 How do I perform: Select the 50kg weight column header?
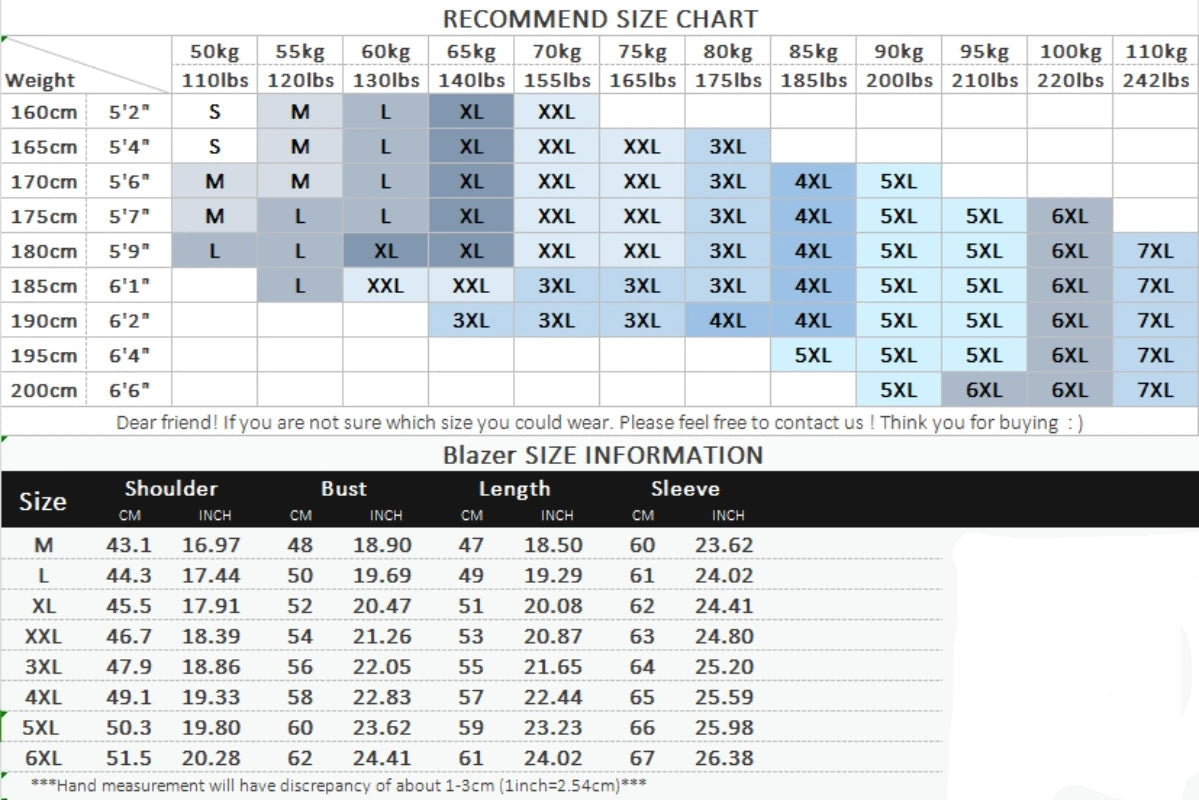(215, 51)
